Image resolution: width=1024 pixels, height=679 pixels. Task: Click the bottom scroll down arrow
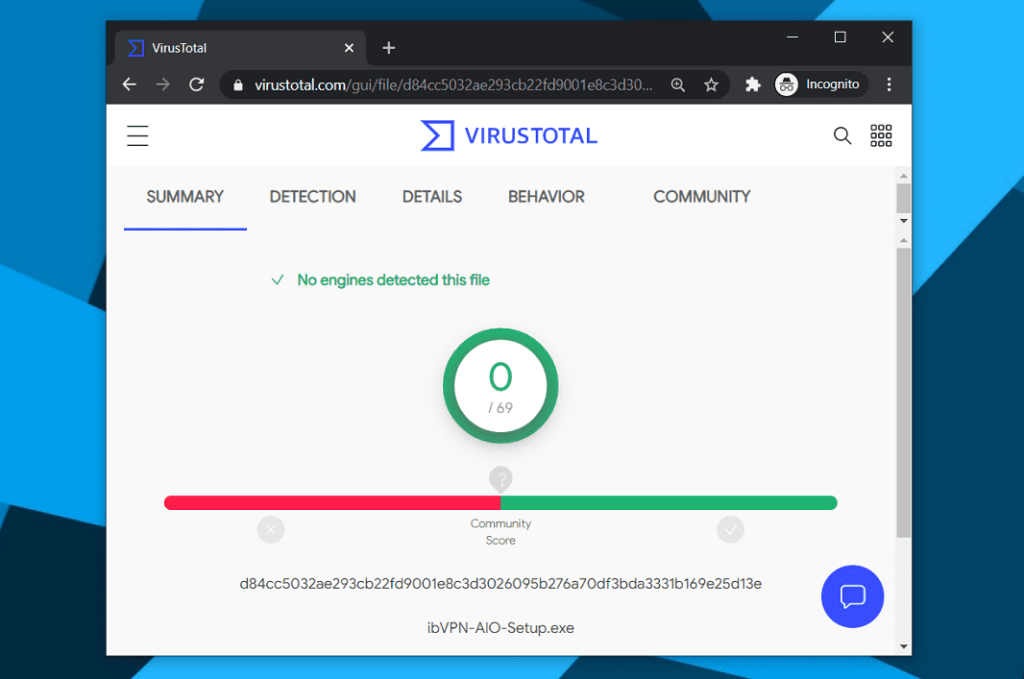(x=904, y=646)
